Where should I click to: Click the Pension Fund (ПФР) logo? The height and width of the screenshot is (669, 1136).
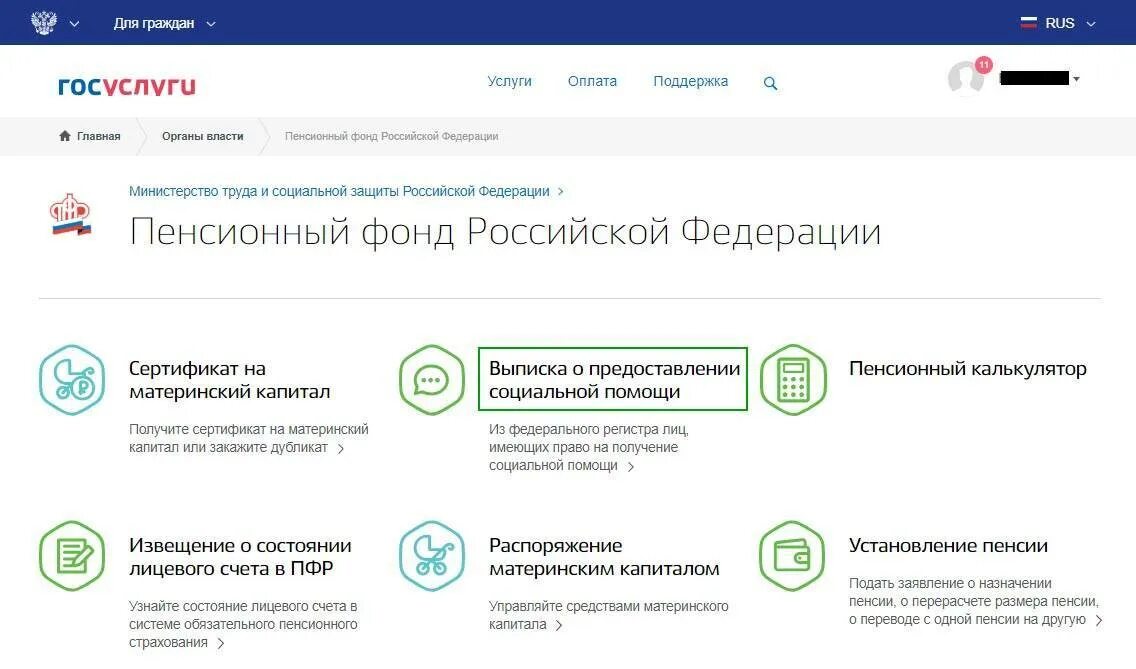coord(70,215)
